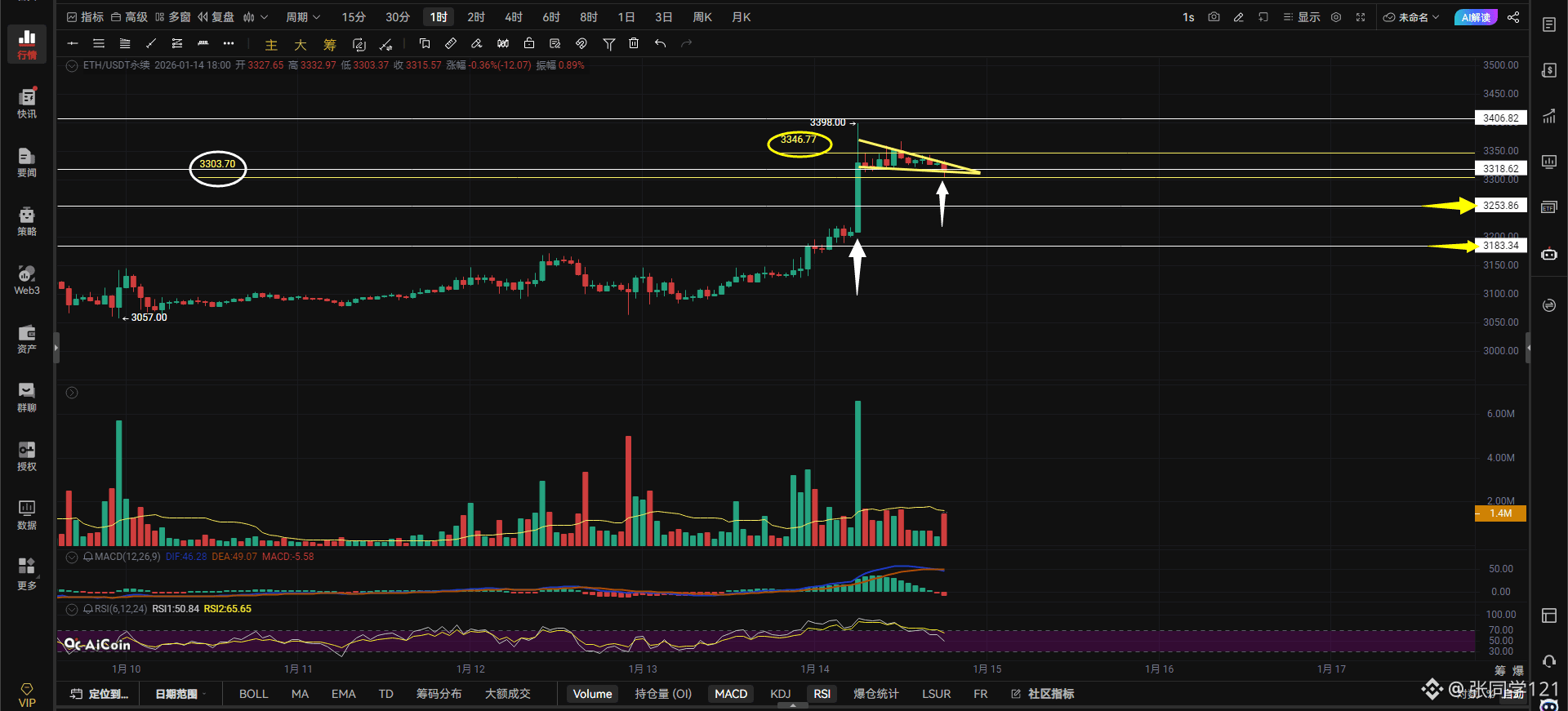The image size is (1568, 711).
Task: Open the 社区指标 community indicators link
Action: click(x=1043, y=694)
